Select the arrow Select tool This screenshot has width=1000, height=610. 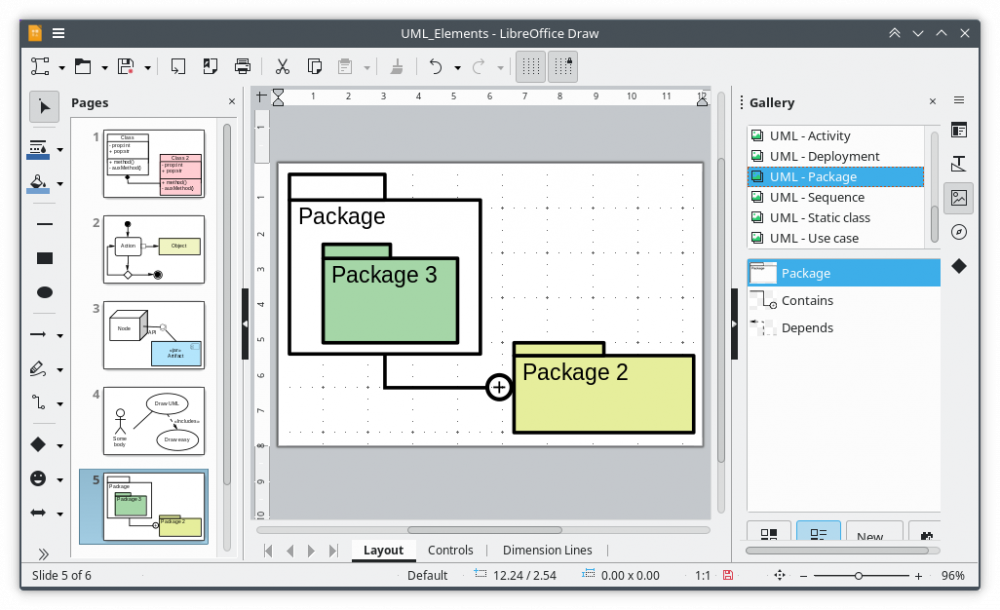point(44,106)
